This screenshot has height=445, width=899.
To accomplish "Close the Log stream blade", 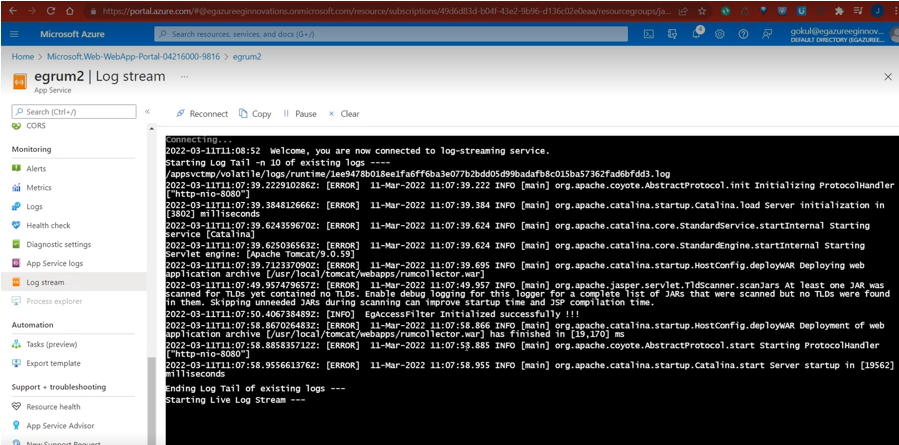I will [x=888, y=76].
